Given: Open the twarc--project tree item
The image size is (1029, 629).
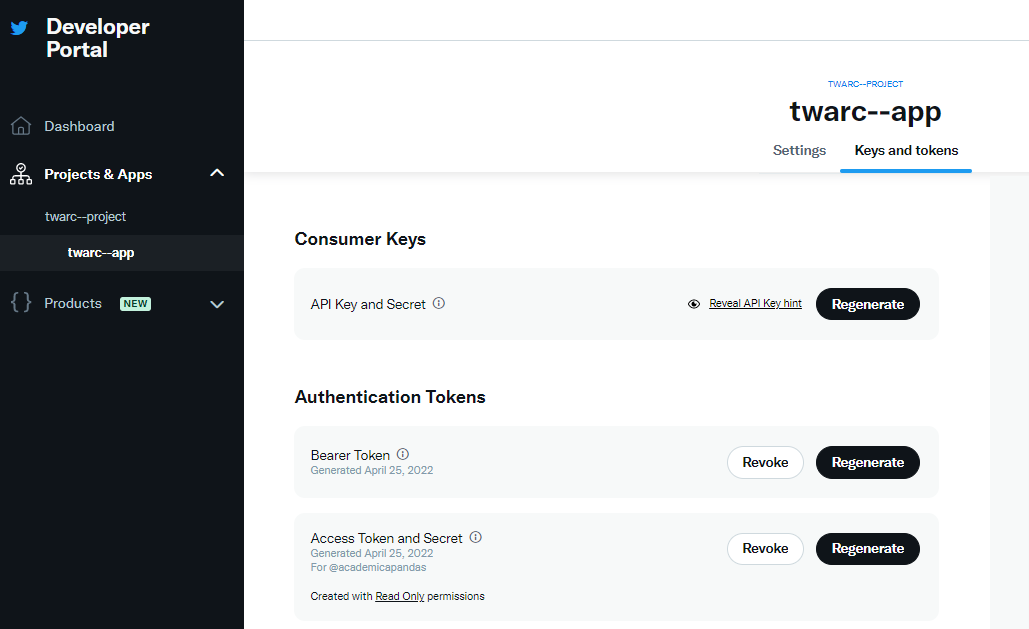Looking at the screenshot, I should [x=85, y=217].
